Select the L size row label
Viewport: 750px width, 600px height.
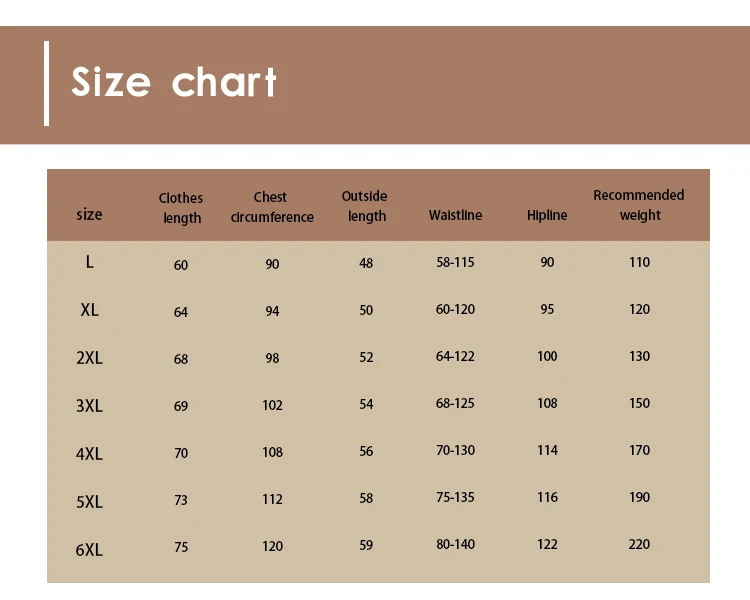tap(90, 262)
